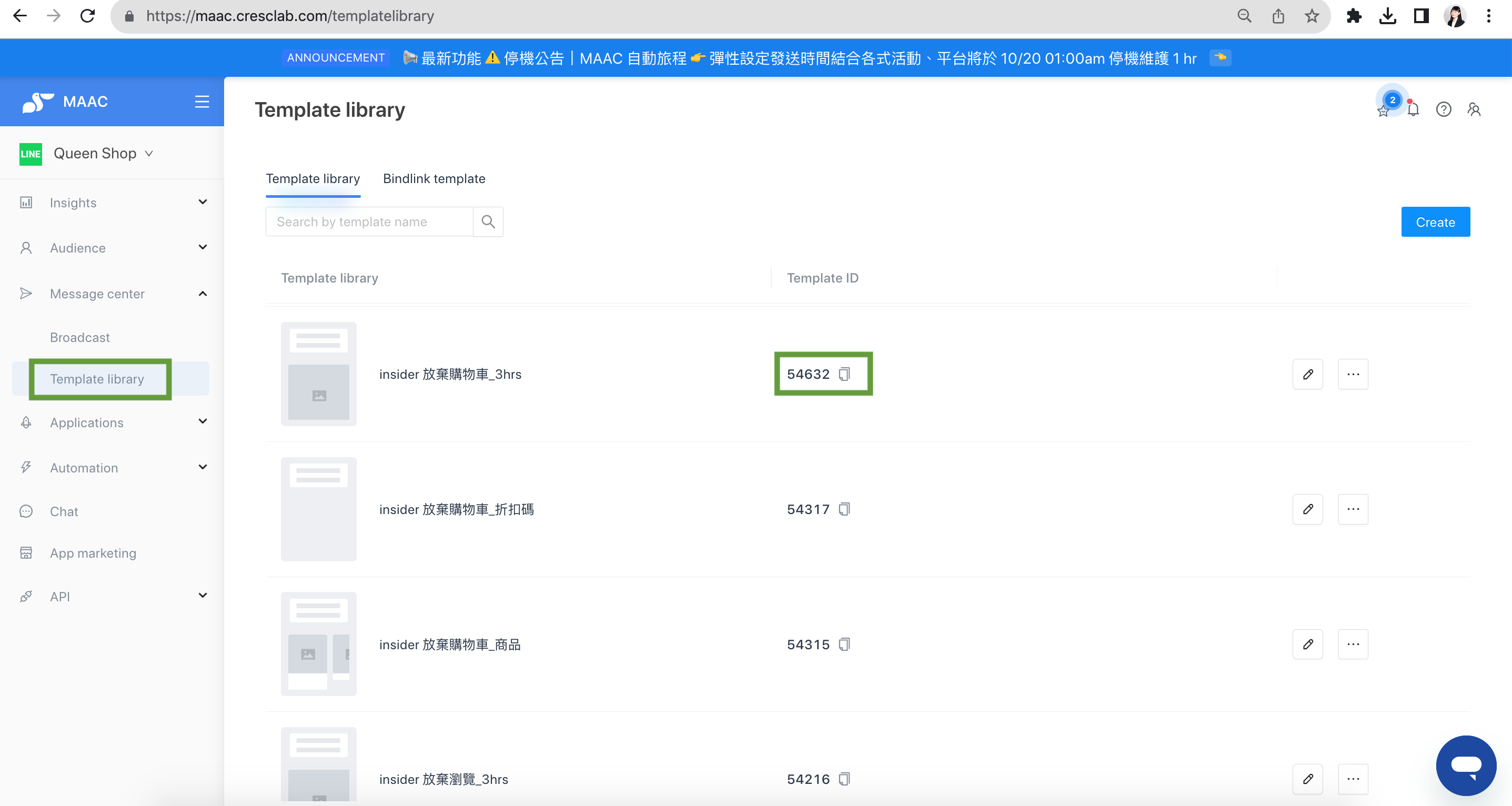
Task: Open more options for 放棄購物車_折扣碼
Action: point(1353,509)
